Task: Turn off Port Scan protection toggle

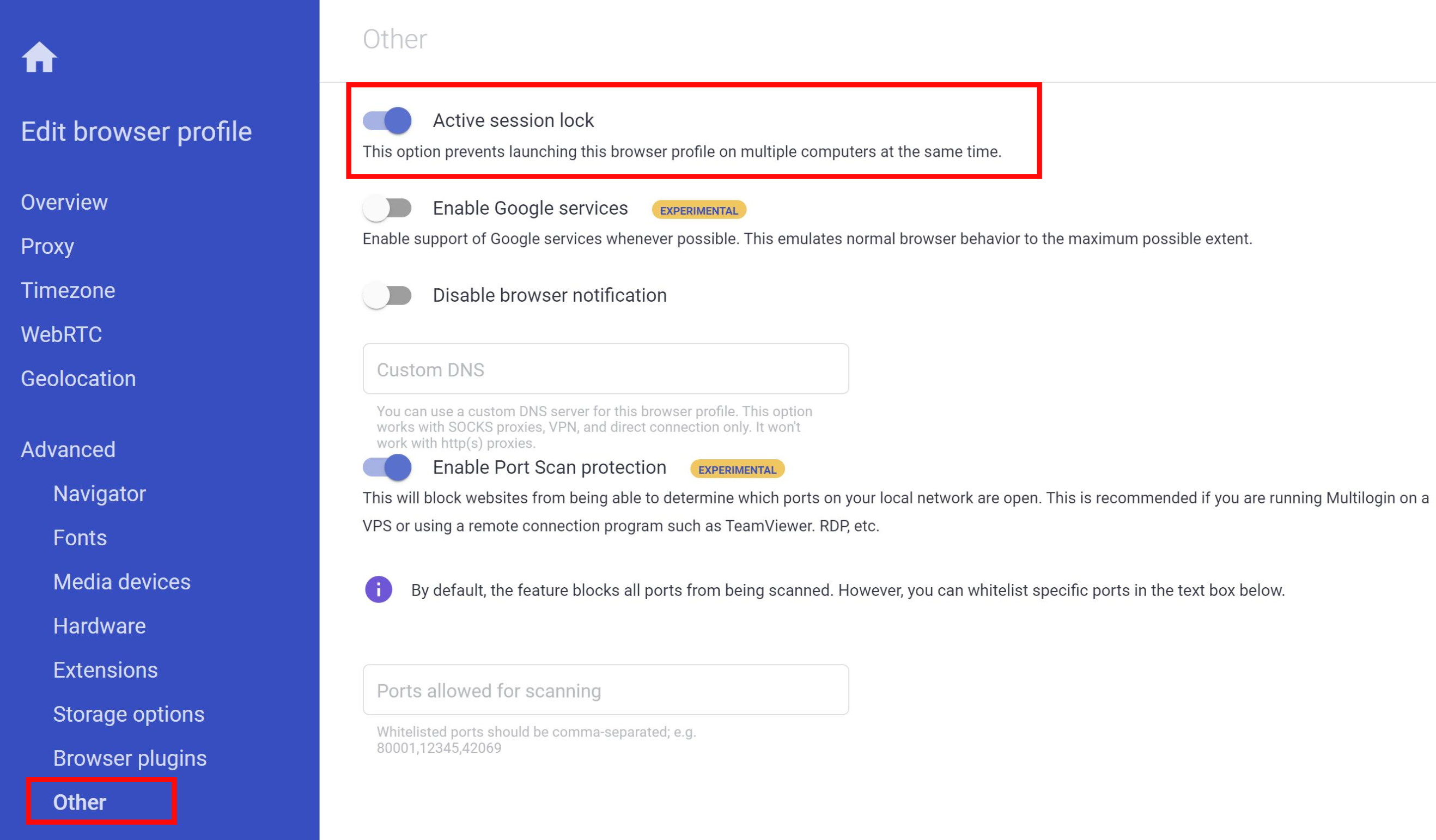Action: click(387, 467)
